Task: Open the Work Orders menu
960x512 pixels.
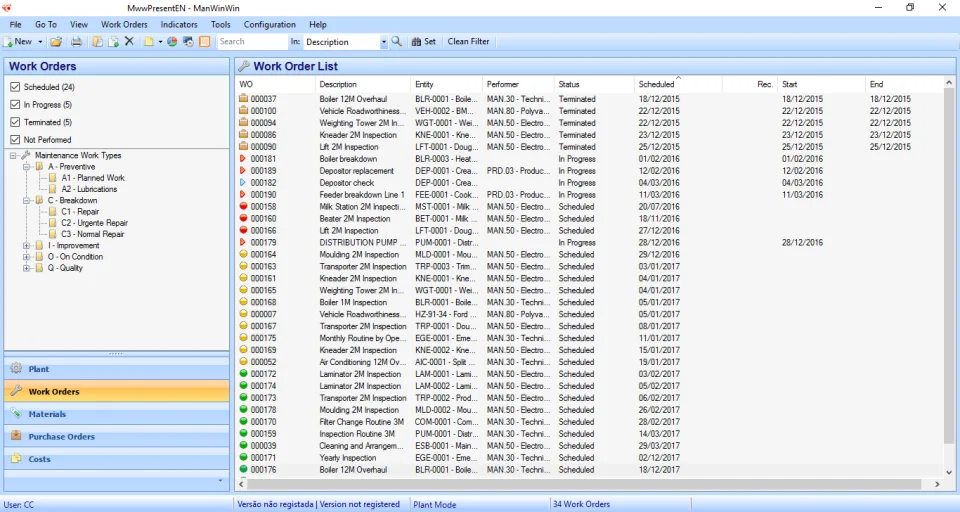Action: 124,24
